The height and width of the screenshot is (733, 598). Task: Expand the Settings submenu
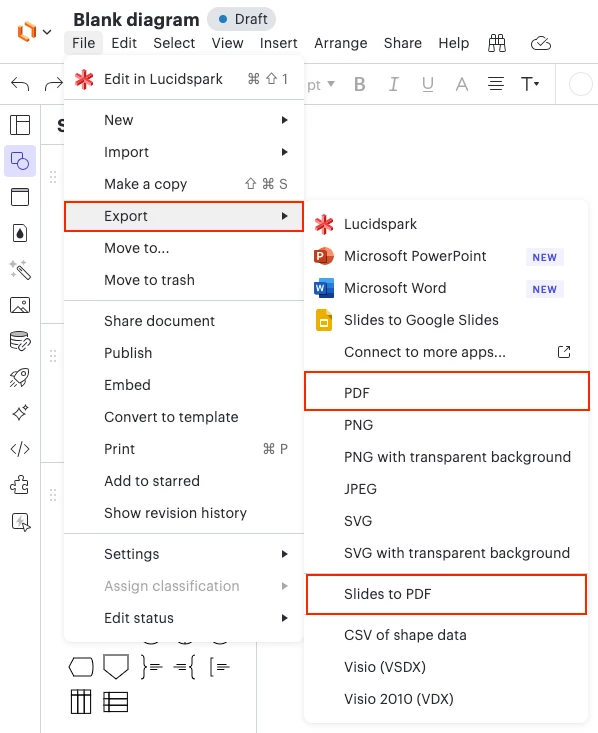184,554
